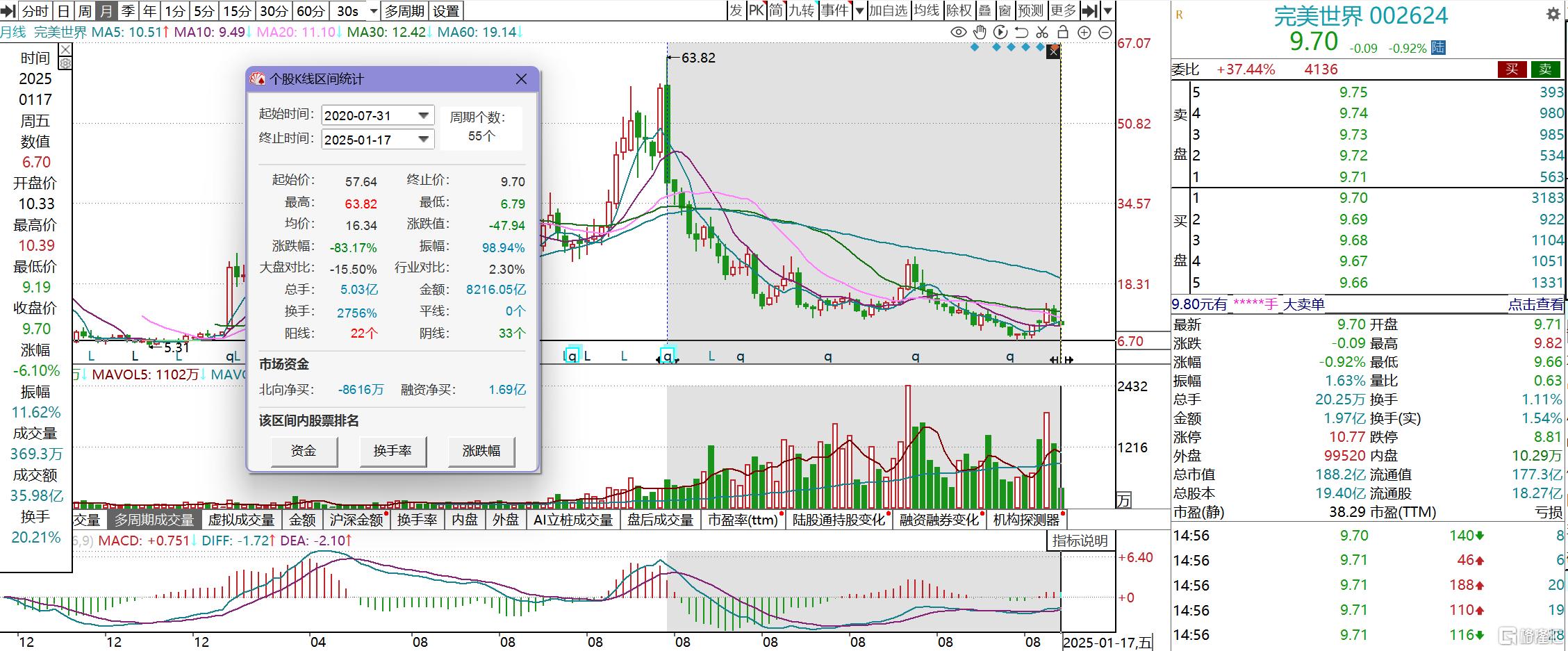Close the shaded range selection on chart
Screen dimensions: 1568x651
[1054, 51]
